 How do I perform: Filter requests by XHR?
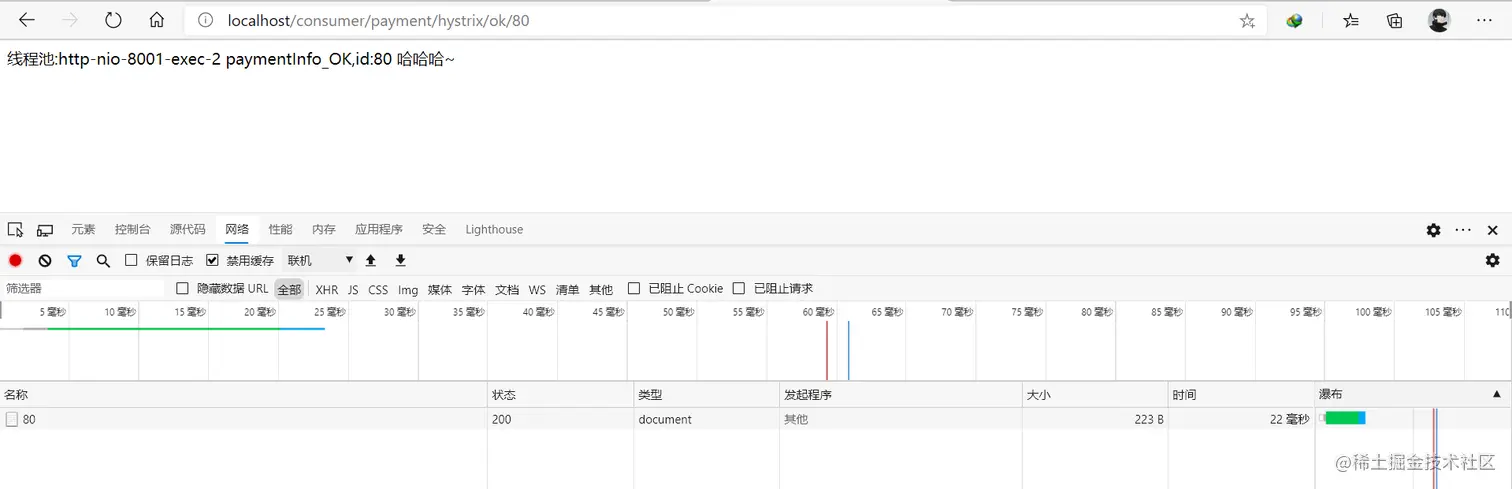coord(327,289)
